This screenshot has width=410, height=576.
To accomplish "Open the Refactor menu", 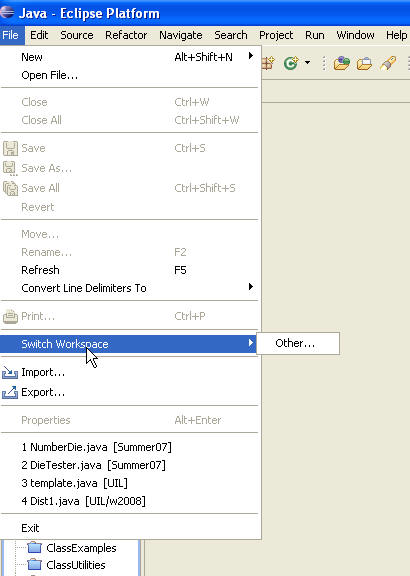I will coord(126,35).
